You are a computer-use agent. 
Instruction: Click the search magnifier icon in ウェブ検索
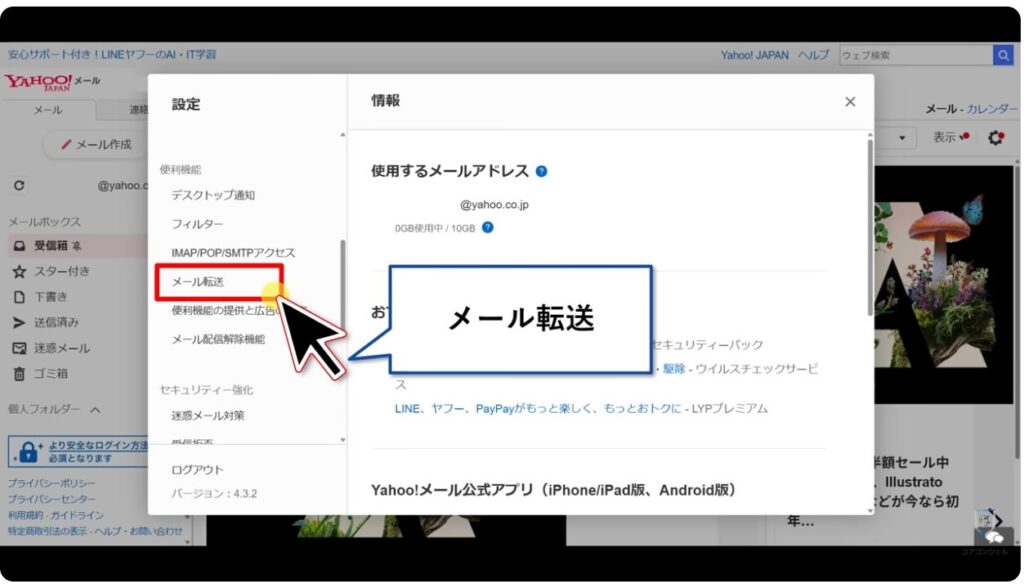(x=1004, y=55)
